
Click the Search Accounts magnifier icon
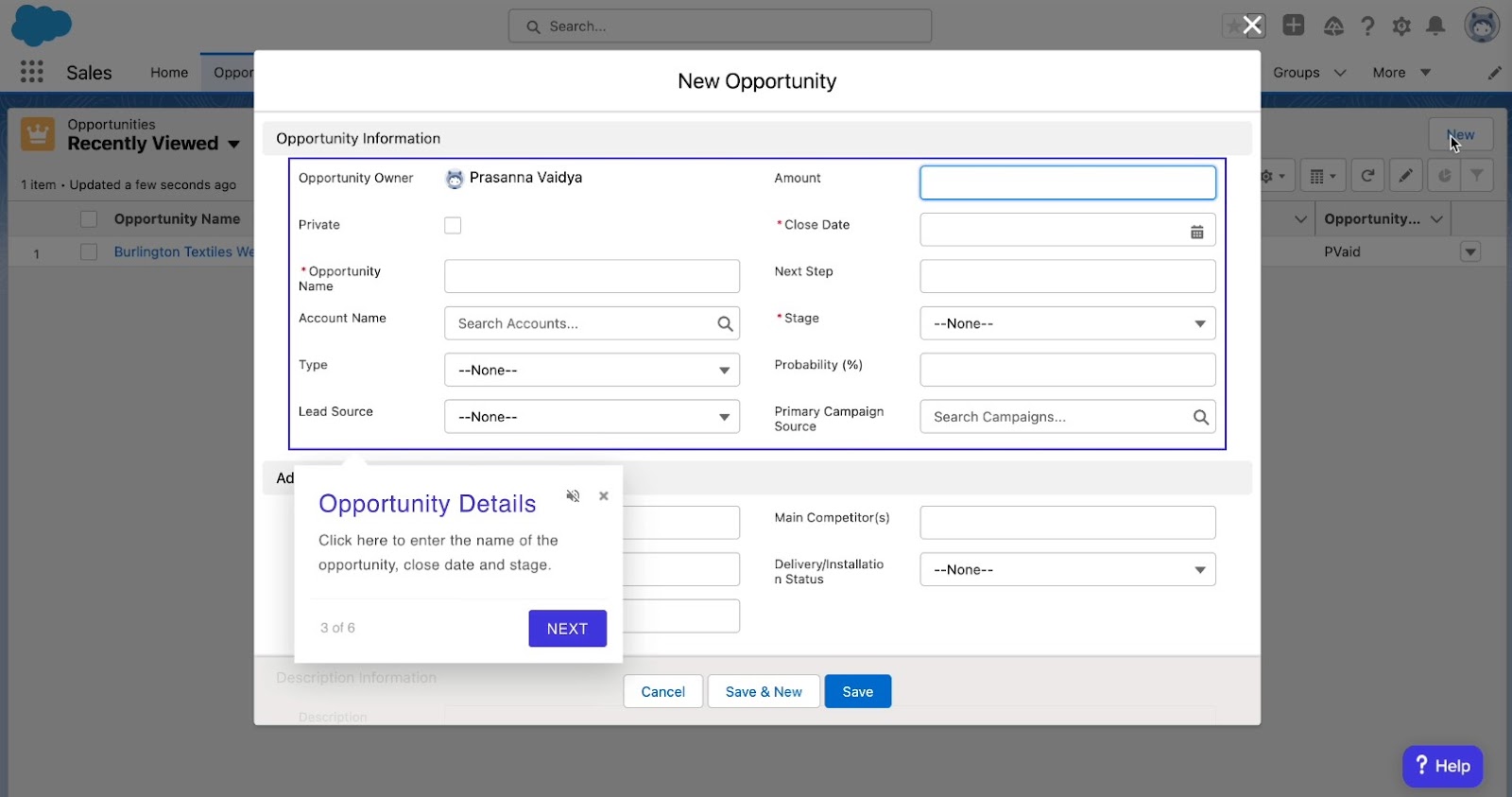pos(725,323)
